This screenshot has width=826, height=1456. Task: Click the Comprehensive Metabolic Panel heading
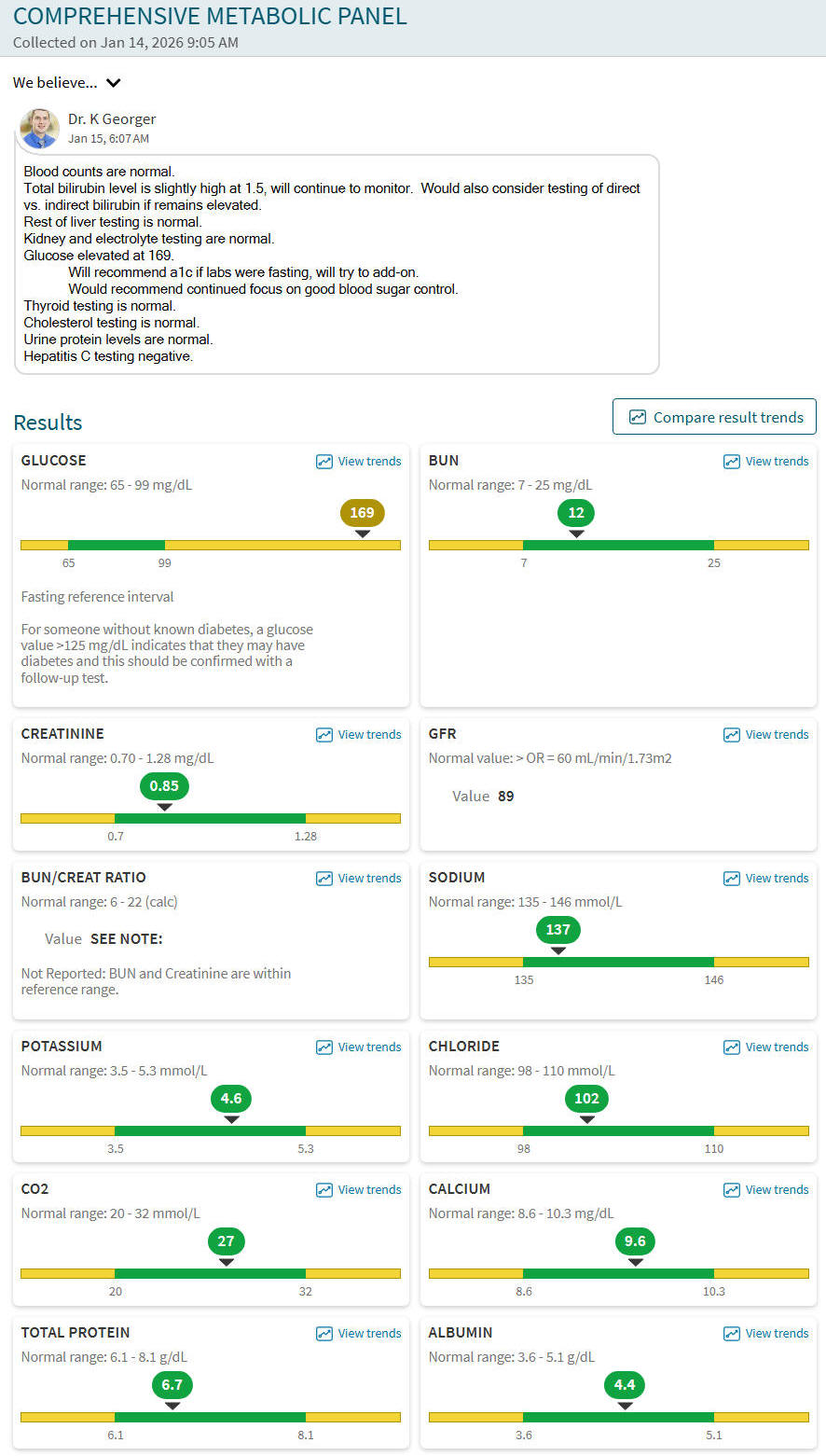click(x=210, y=16)
